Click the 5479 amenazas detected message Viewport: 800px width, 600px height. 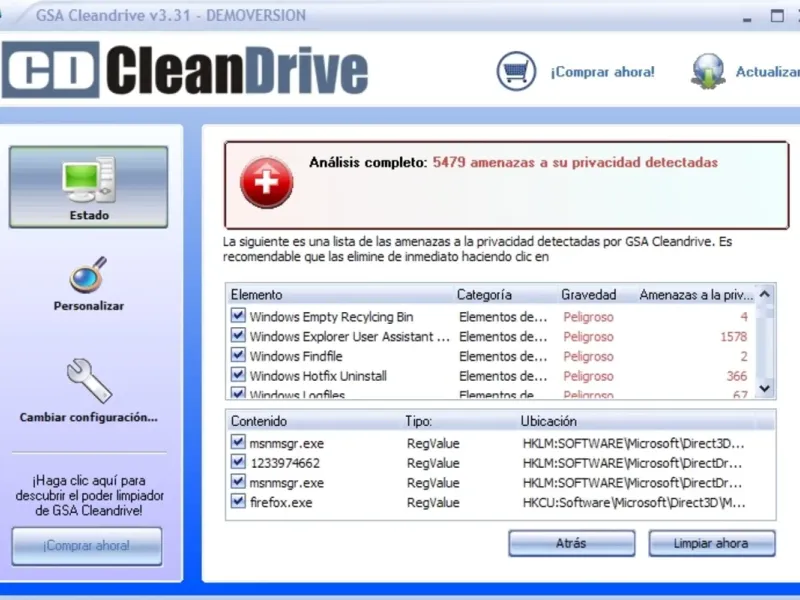coord(575,162)
